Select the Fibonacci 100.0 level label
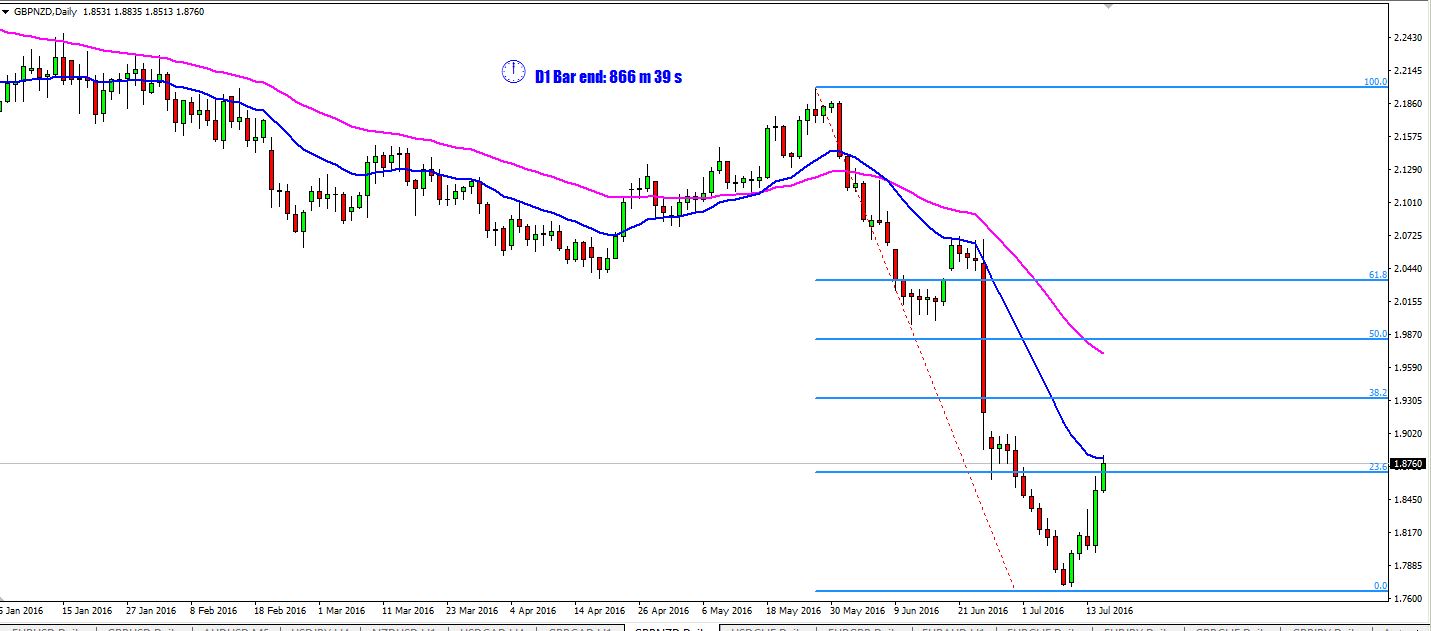The width and height of the screenshot is (1431, 631). click(1376, 82)
